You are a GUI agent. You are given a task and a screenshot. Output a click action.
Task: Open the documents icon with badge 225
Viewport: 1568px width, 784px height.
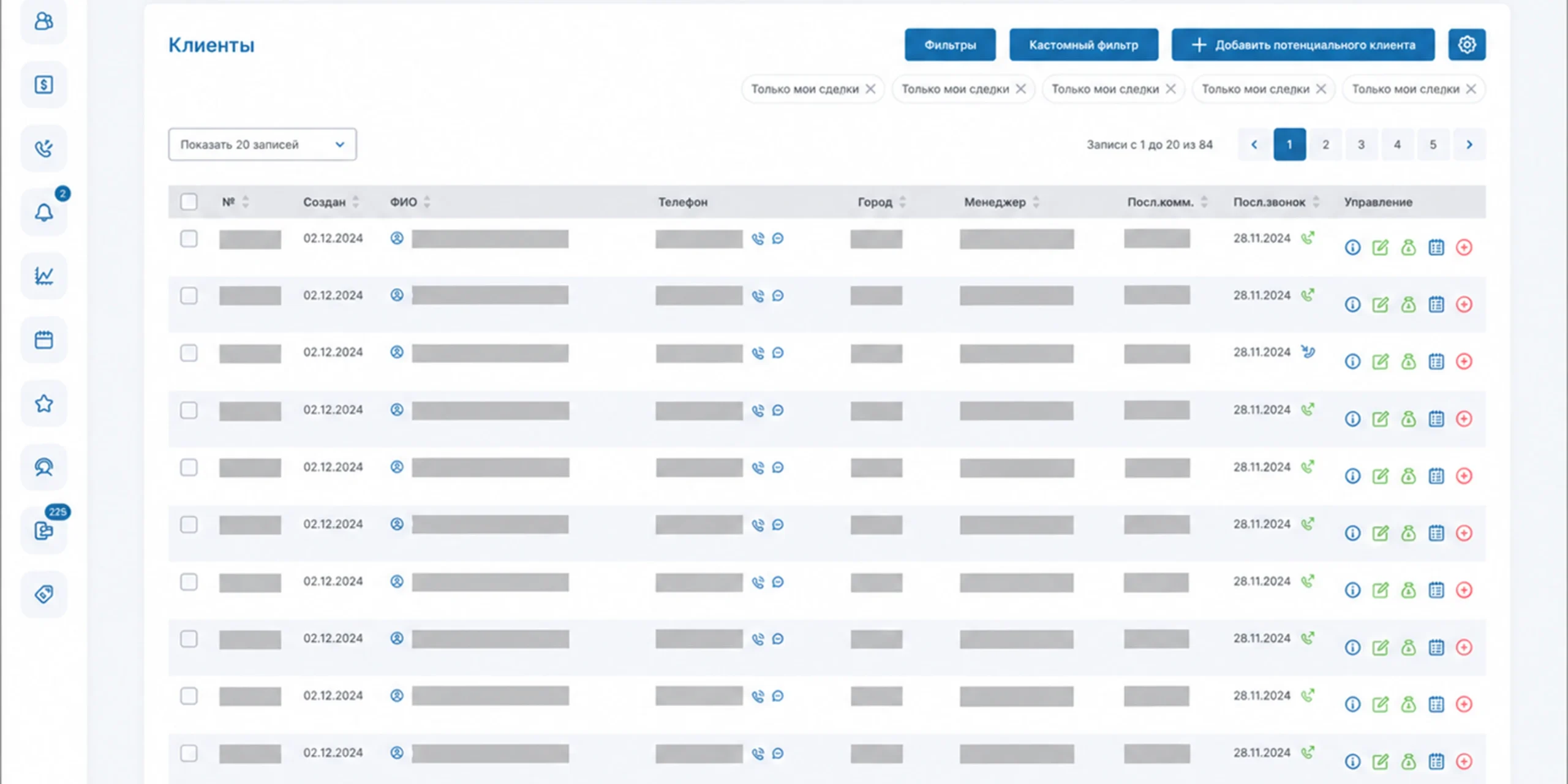coord(43,530)
